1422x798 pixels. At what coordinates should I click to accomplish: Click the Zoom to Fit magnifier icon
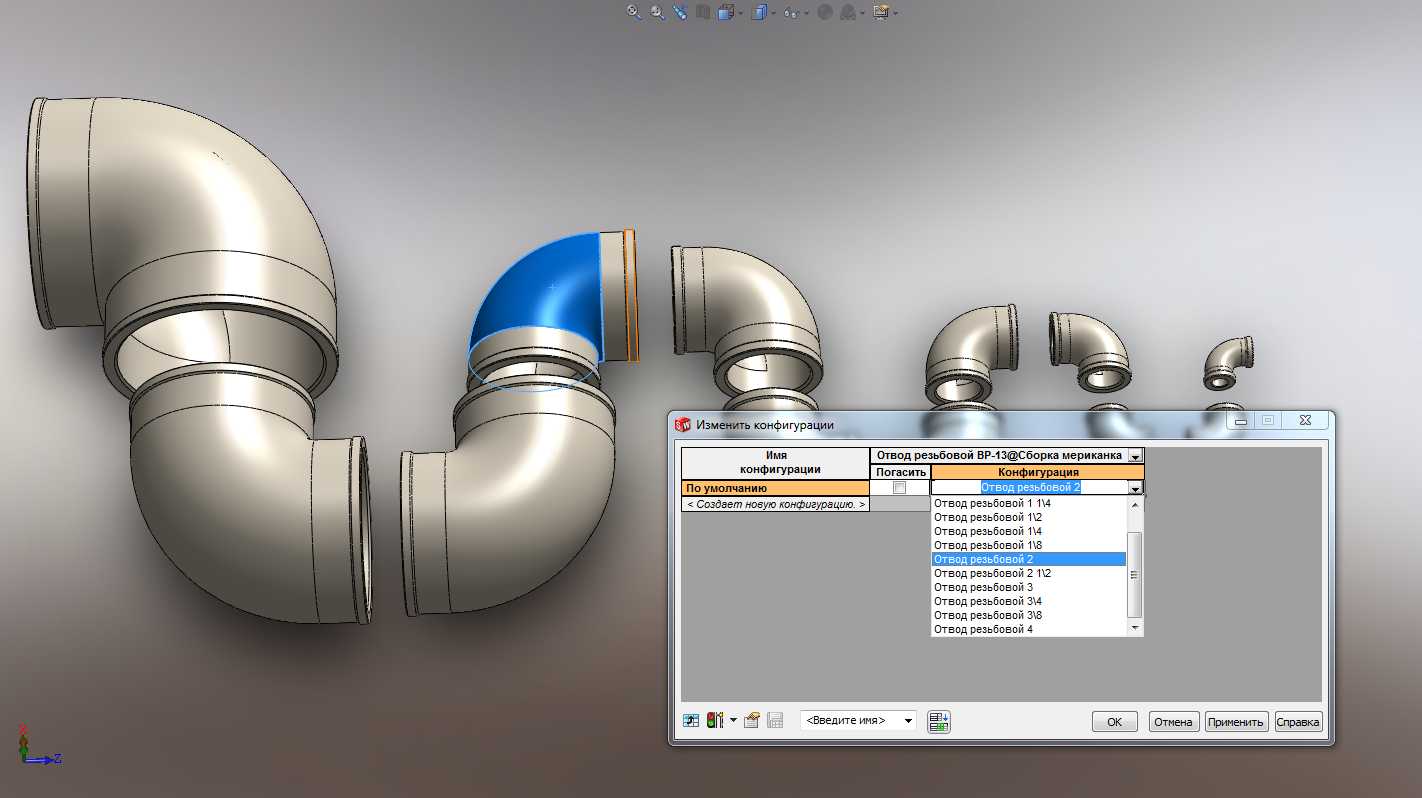tap(634, 12)
